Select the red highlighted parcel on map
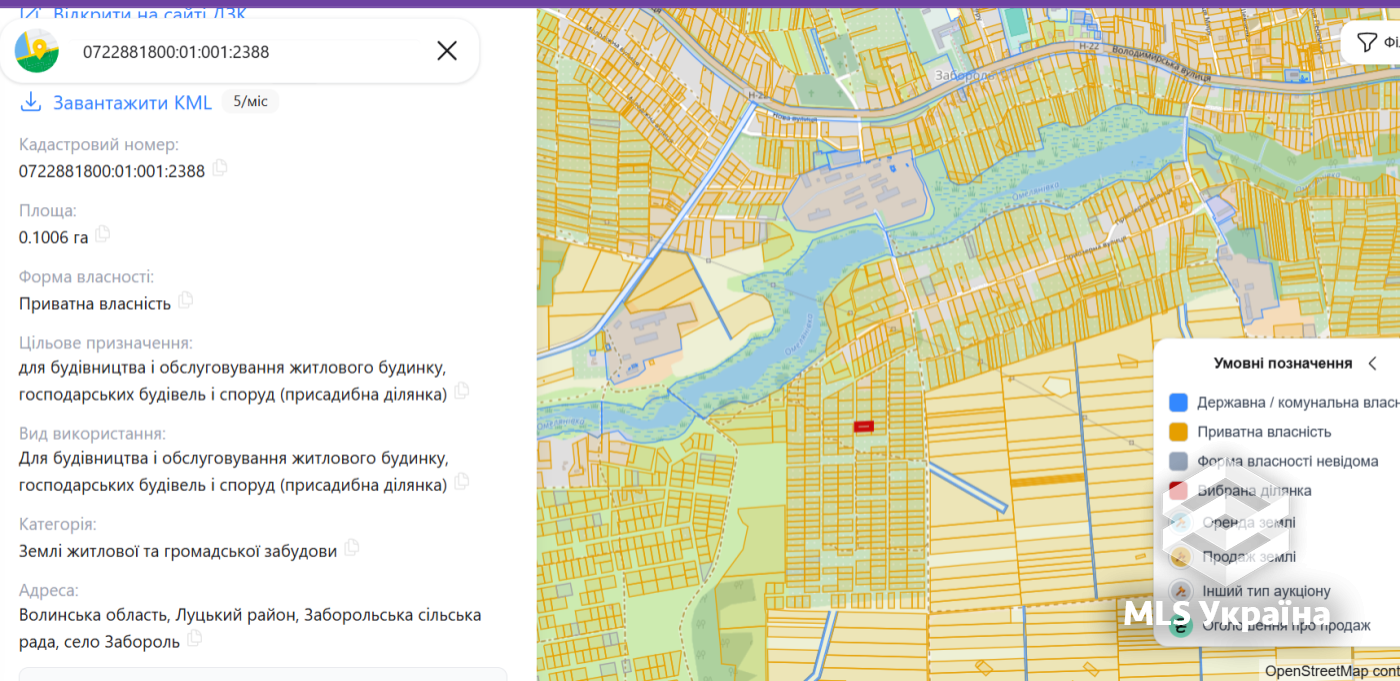1400x681 pixels. coord(863,426)
